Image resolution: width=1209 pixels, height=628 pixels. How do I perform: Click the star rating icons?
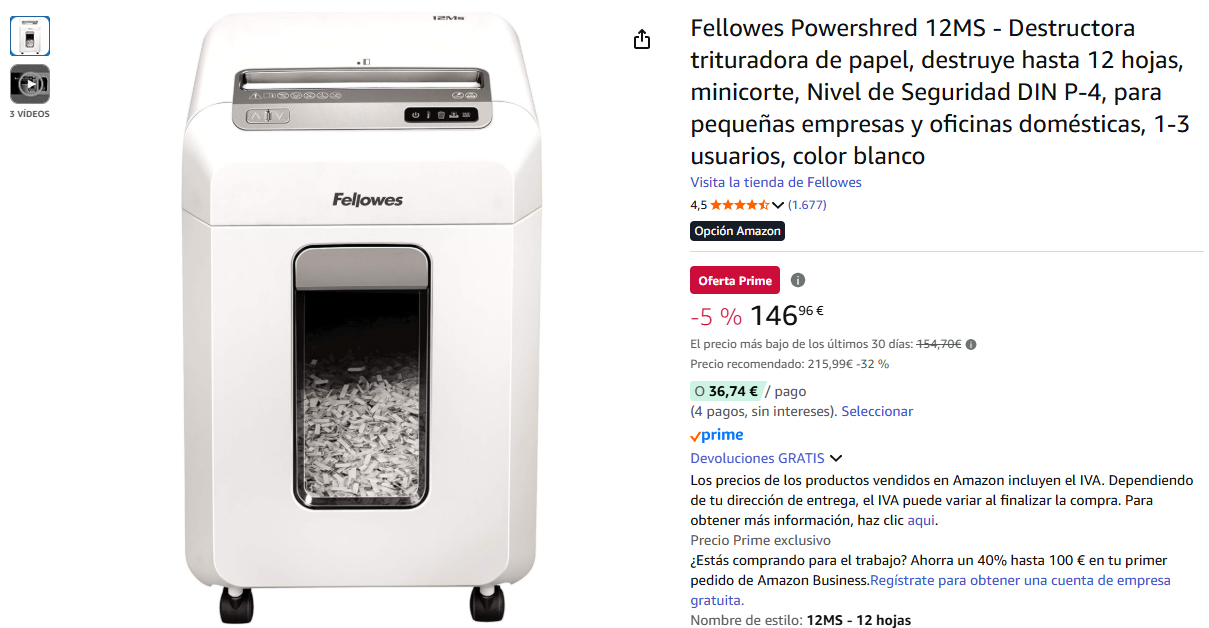(740, 205)
